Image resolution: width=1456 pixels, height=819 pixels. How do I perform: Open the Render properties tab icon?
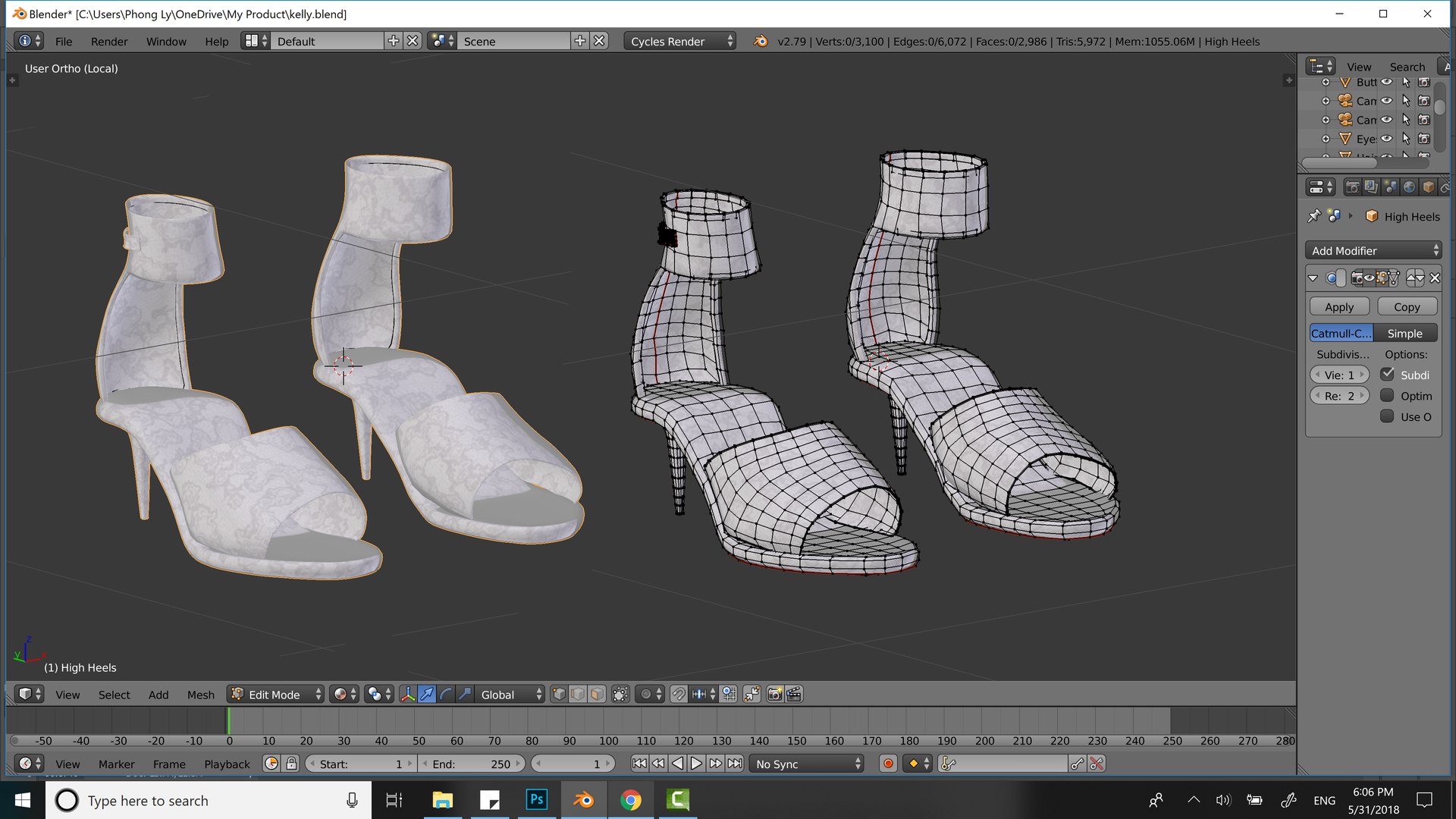(x=1352, y=187)
